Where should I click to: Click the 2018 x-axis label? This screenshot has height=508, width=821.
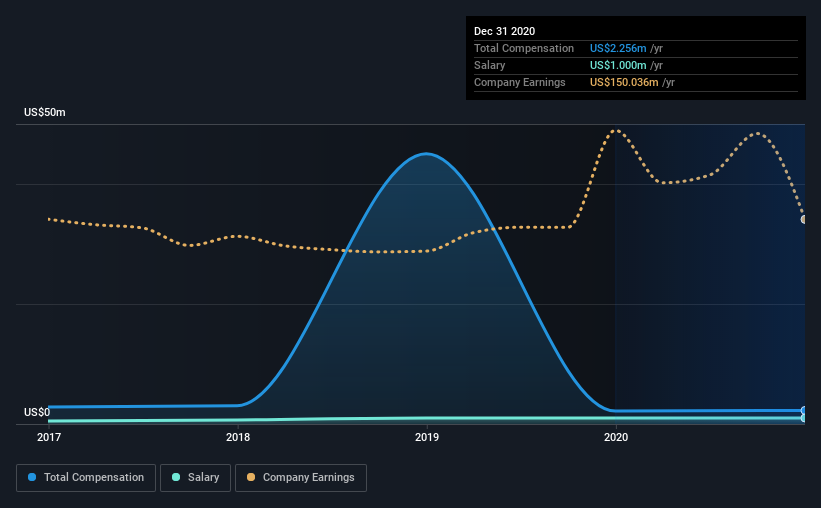[x=238, y=437]
